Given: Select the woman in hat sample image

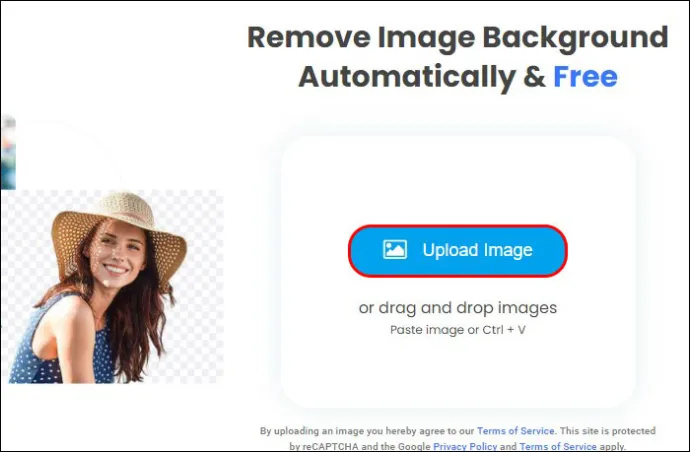Looking at the screenshot, I should [x=112, y=287].
